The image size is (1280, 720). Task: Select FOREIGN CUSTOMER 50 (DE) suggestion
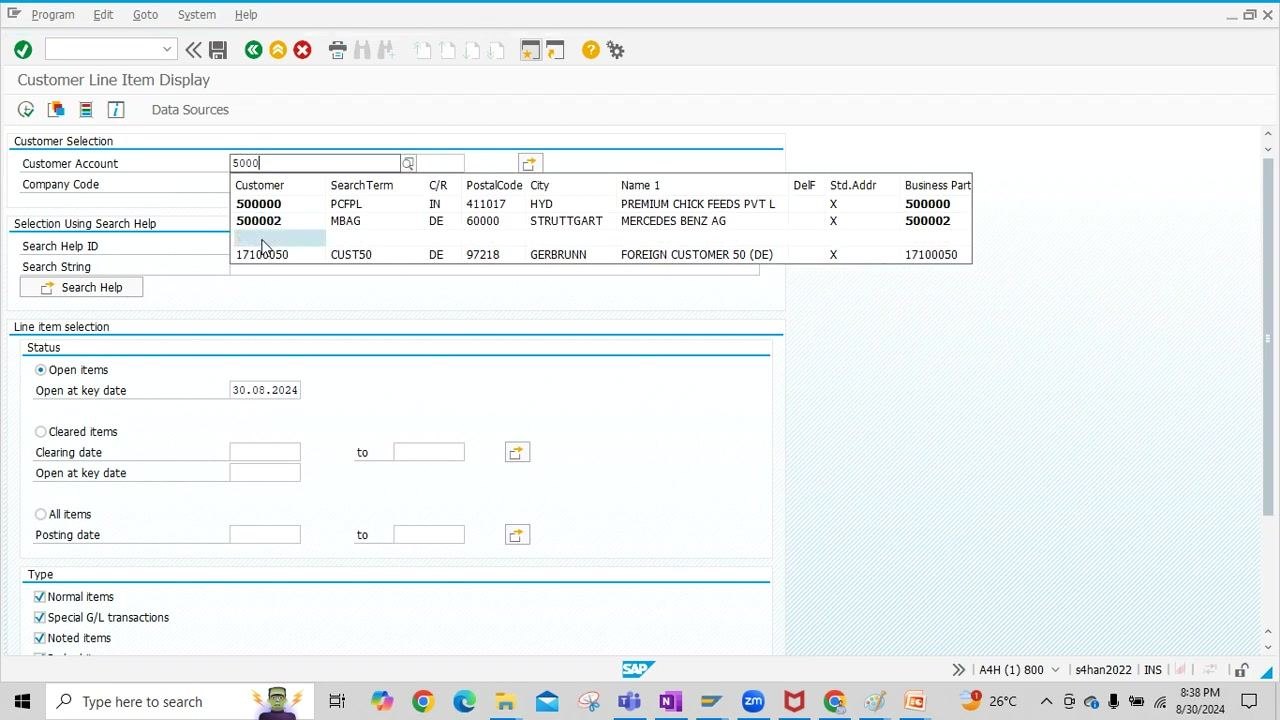600,255
